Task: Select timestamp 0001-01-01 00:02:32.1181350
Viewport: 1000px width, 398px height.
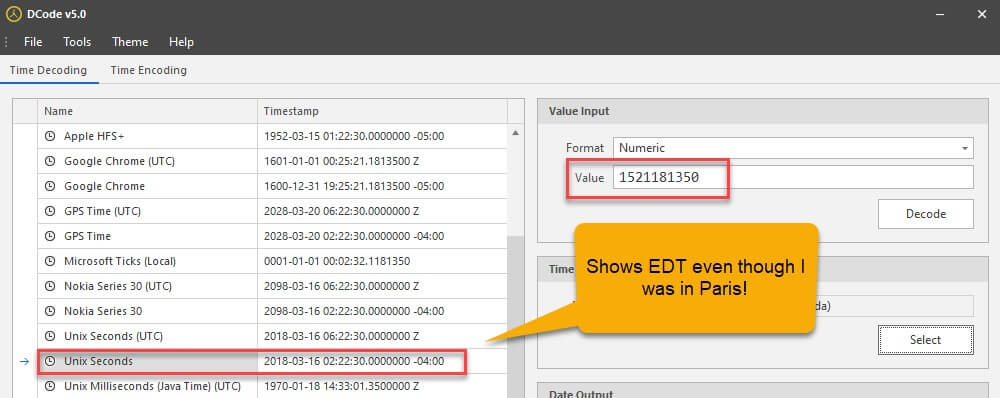Action: pos(337,261)
